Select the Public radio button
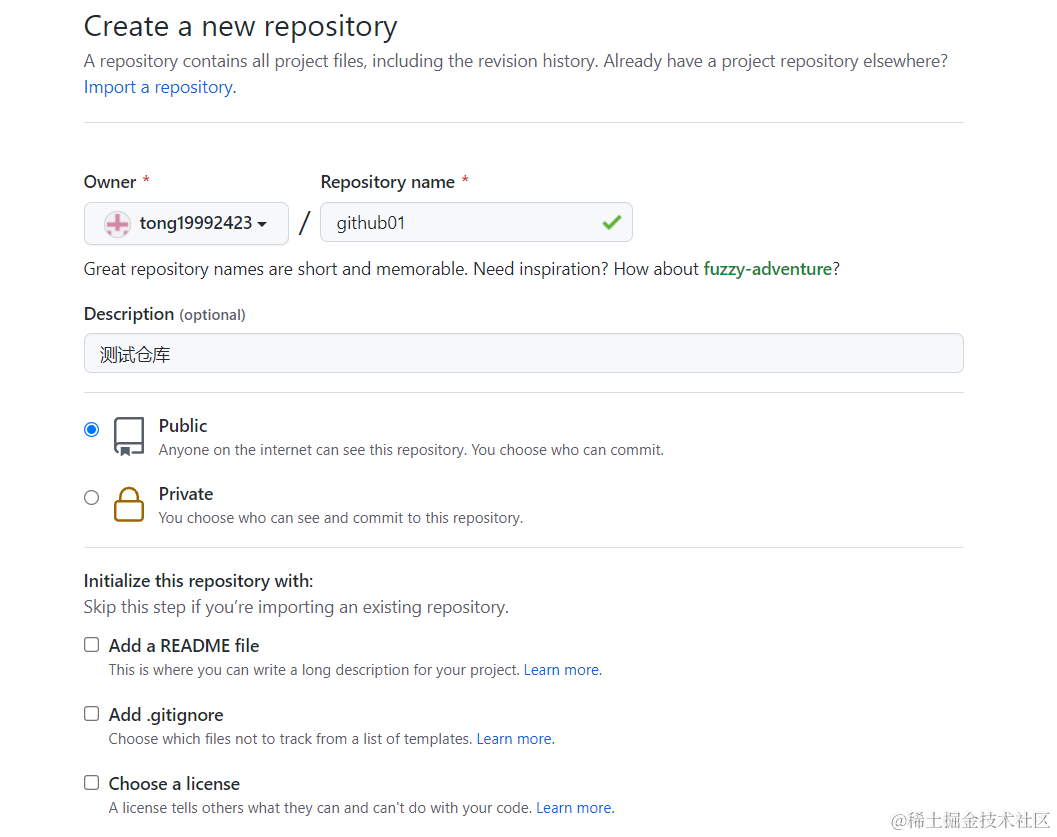1057x837 pixels. (x=92, y=429)
